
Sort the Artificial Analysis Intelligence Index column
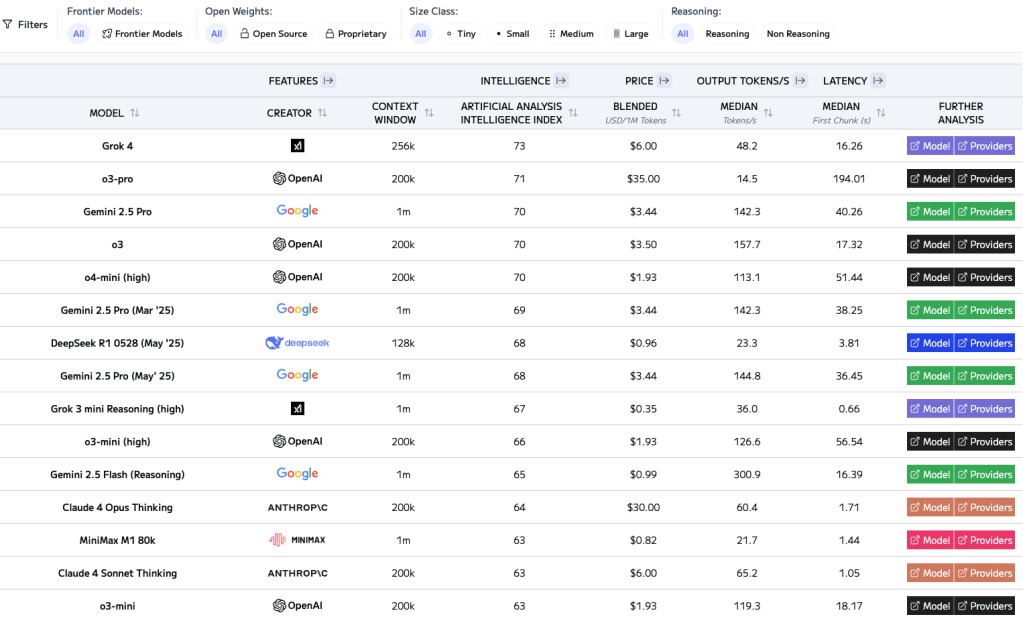point(573,112)
